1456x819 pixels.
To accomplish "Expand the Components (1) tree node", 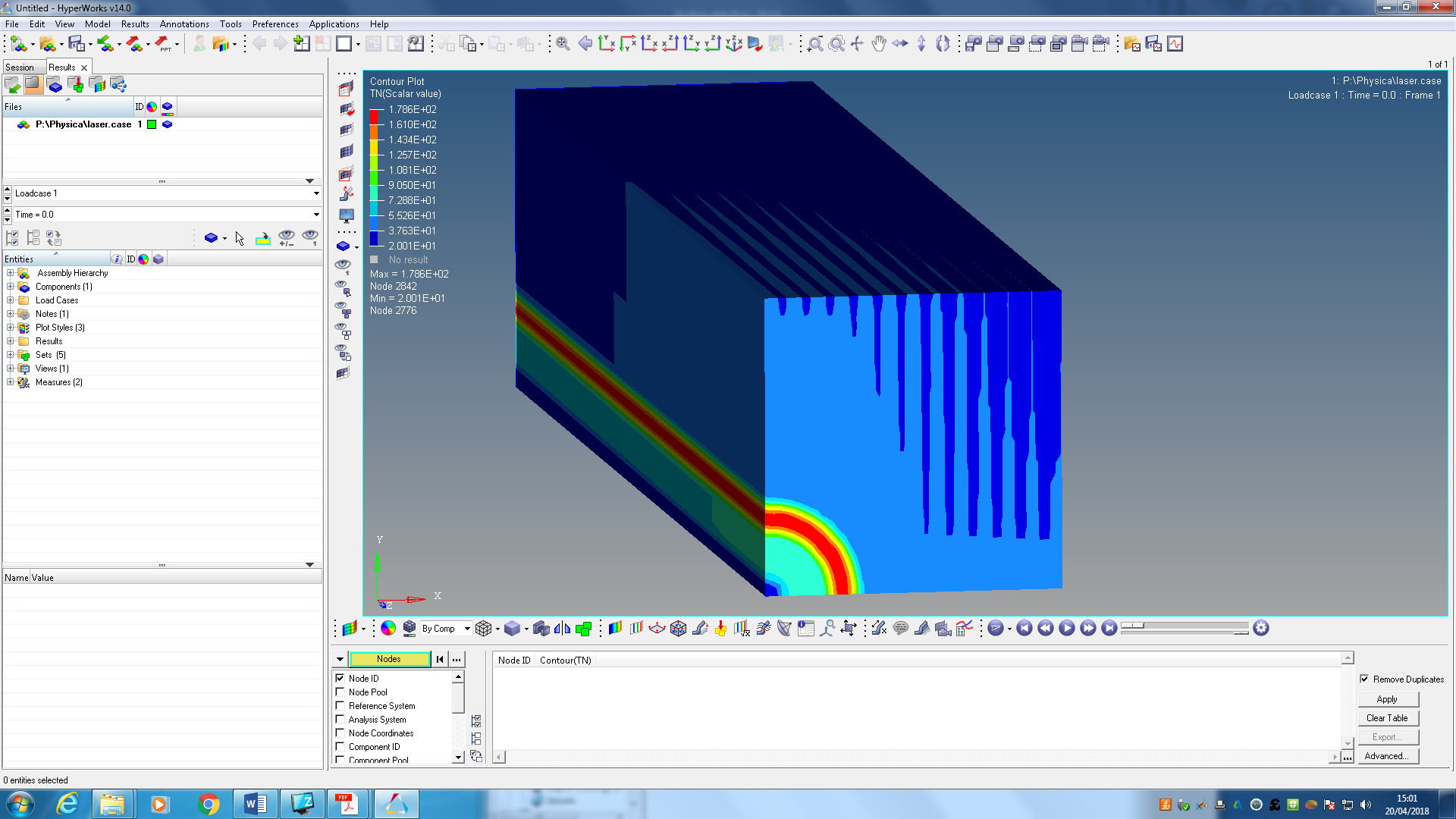I will 10,287.
